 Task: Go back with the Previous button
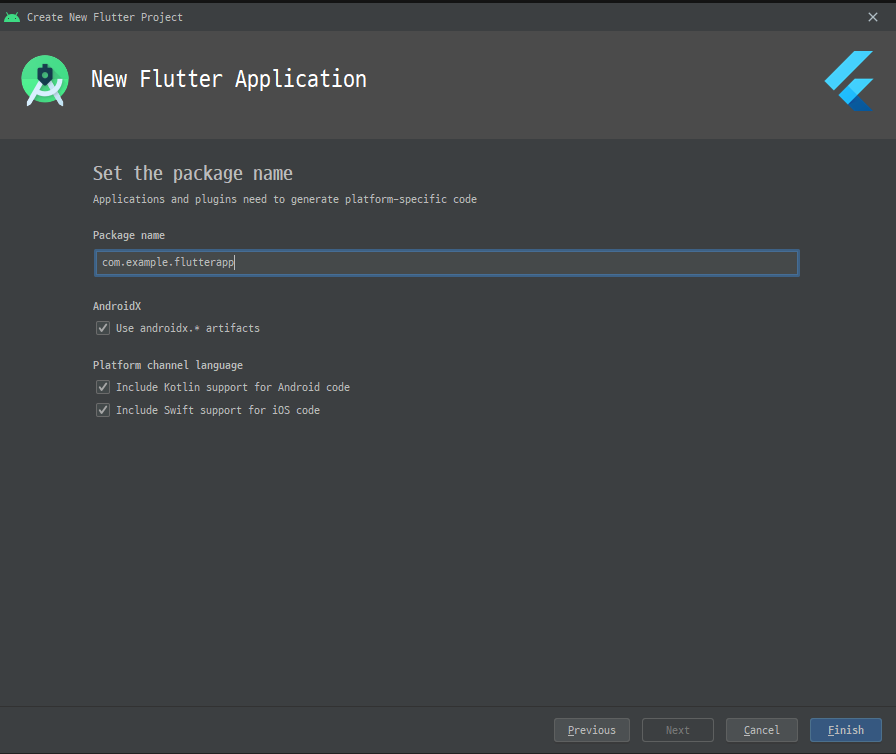[592, 730]
